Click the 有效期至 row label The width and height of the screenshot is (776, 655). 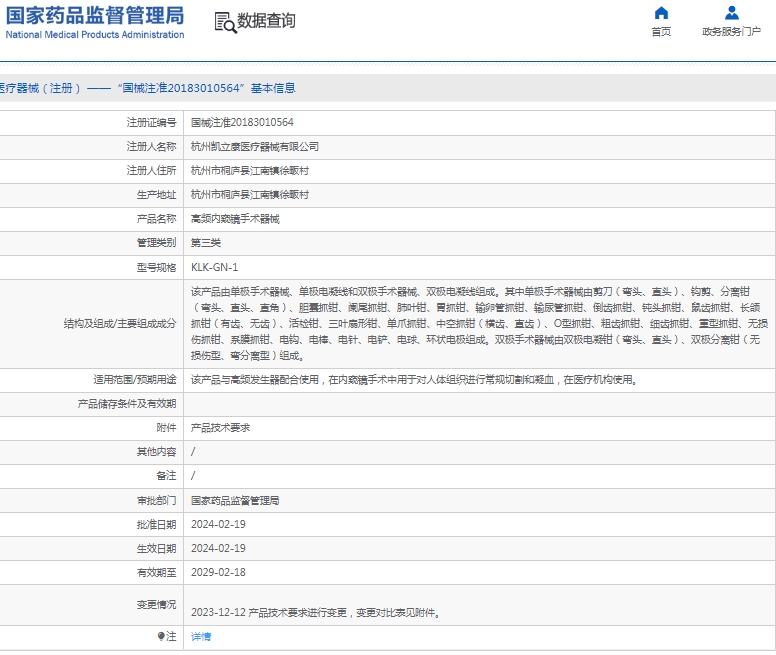(156, 572)
